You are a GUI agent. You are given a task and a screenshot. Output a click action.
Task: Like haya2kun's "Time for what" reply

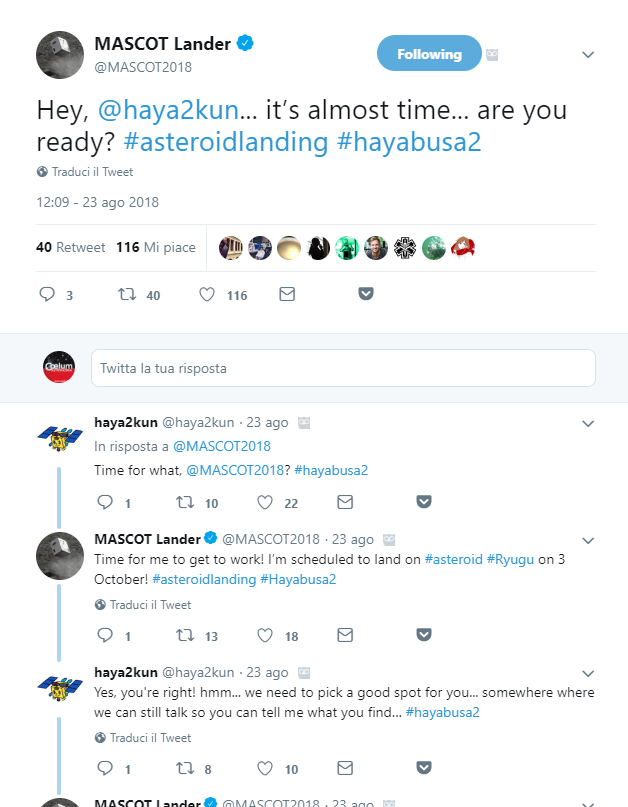pos(265,502)
